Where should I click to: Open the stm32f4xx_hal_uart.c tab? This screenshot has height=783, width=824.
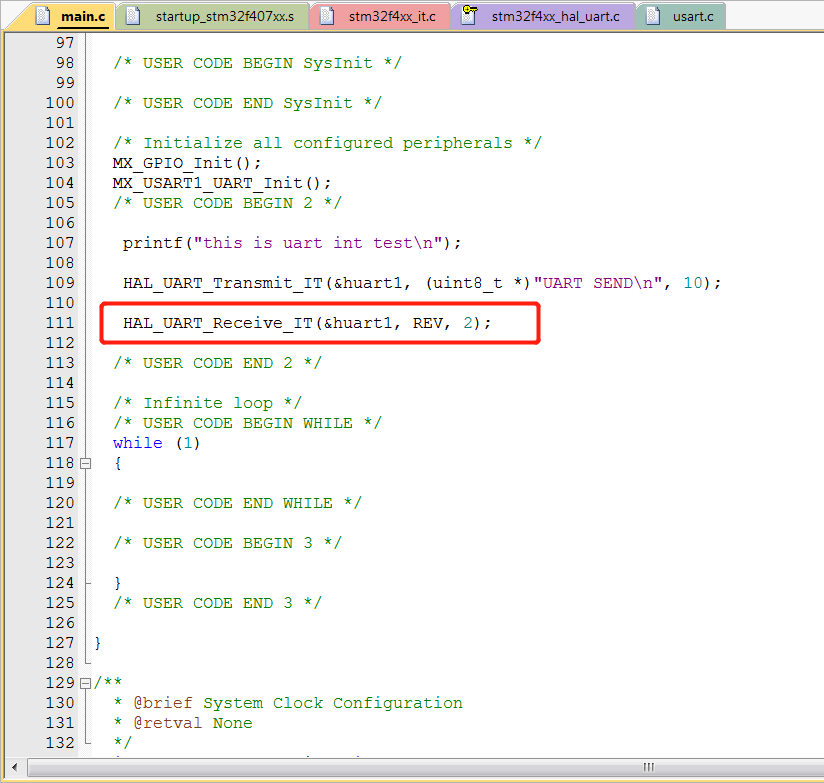click(x=543, y=16)
